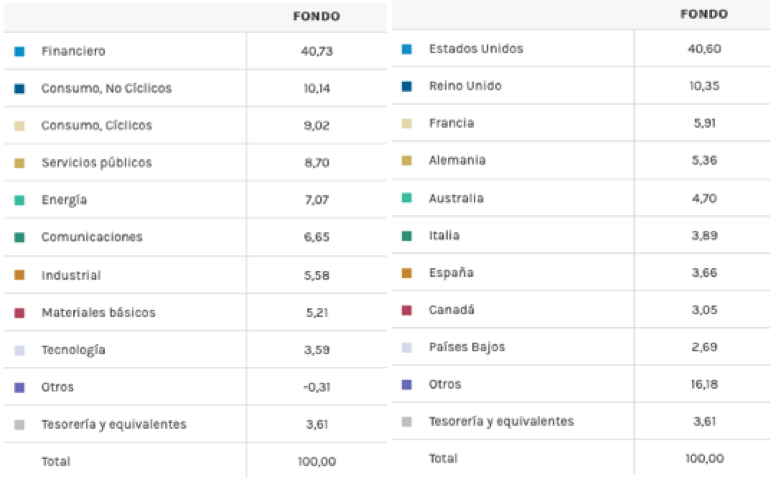Select the Comunicaciones row label

[x=91, y=238]
